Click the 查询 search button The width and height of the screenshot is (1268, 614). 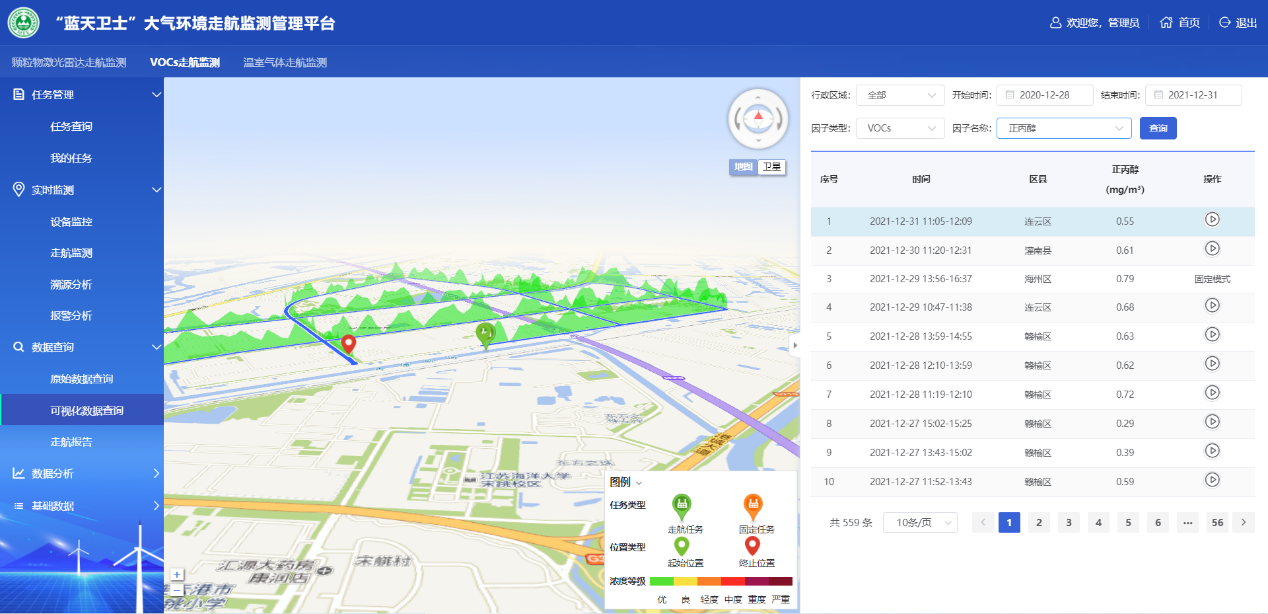(x=1158, y=128)
